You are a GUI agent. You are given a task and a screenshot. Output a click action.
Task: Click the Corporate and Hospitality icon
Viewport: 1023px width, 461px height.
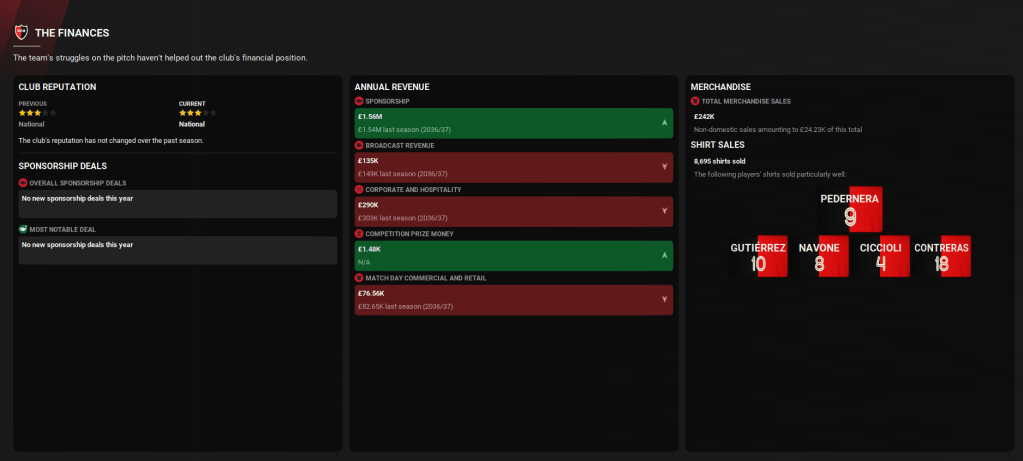click(x=359, y=189)
